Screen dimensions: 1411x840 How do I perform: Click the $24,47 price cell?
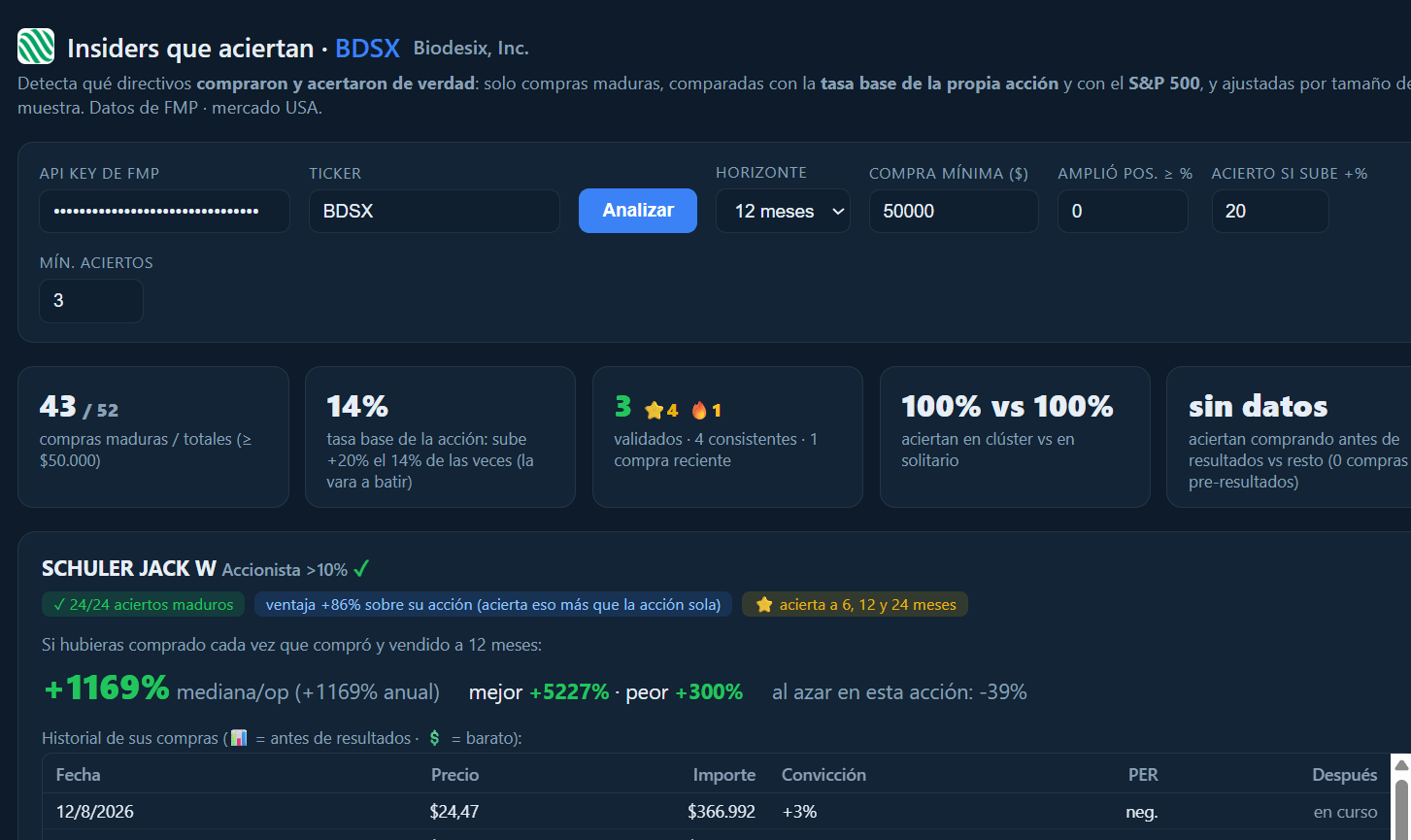[x=454, y=812]
